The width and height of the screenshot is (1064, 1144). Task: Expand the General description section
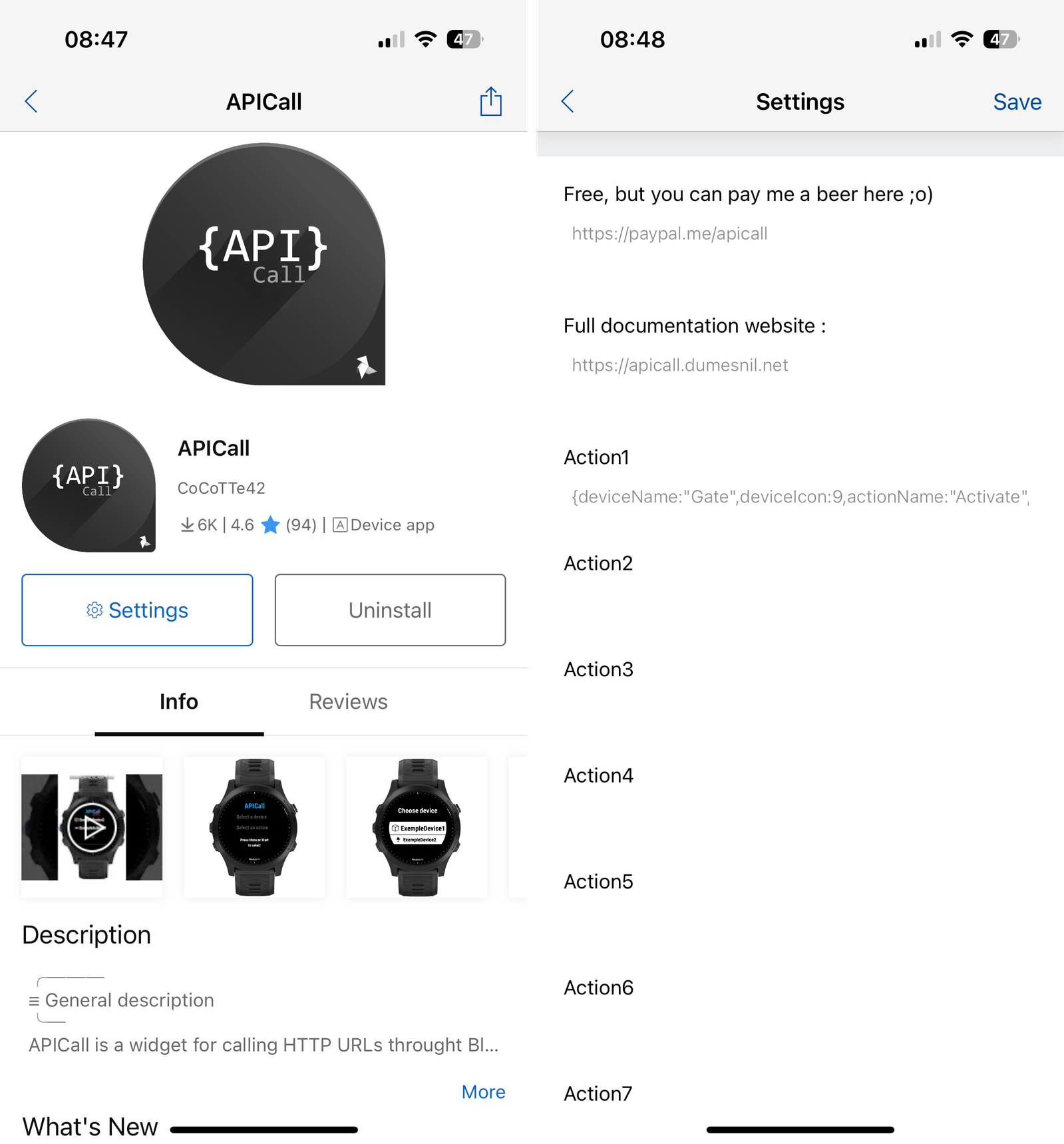coord(121,1000)
